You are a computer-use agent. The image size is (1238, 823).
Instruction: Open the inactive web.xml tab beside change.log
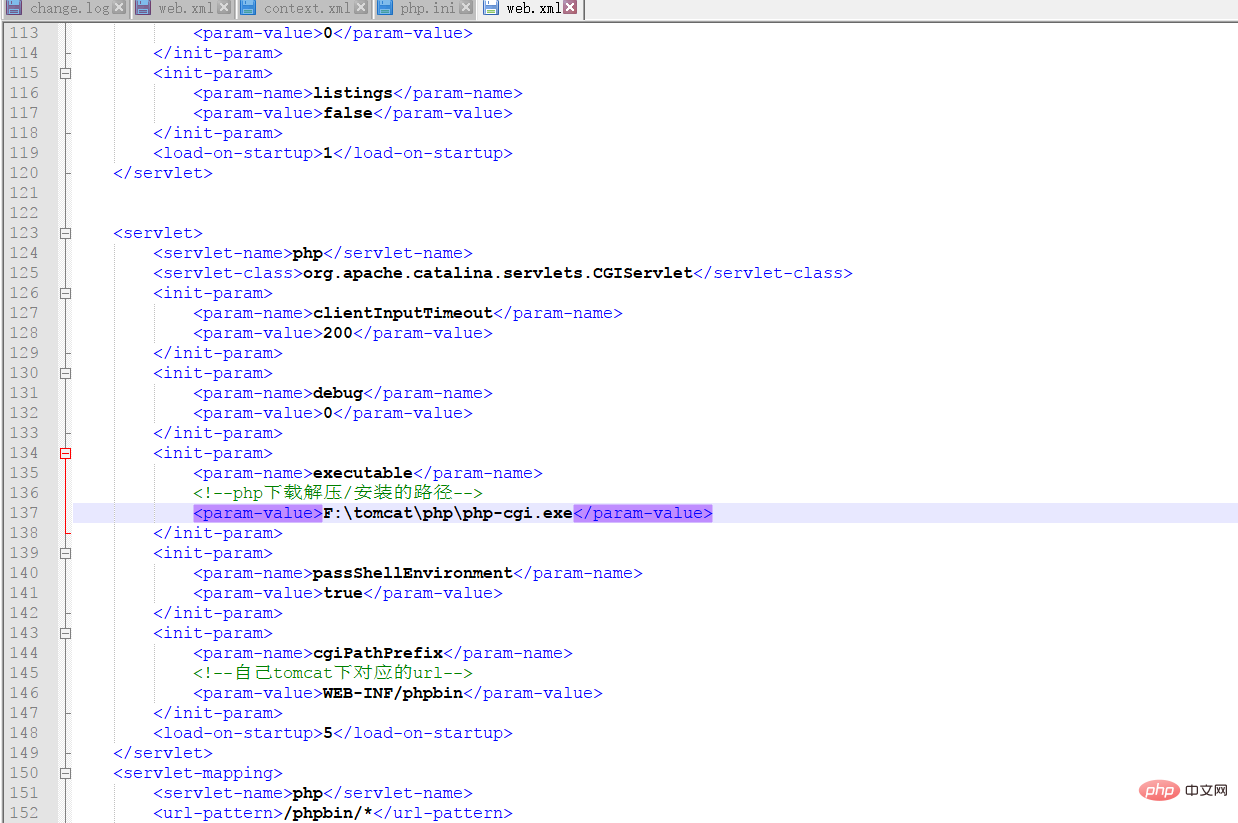click(x=184, y=9)
